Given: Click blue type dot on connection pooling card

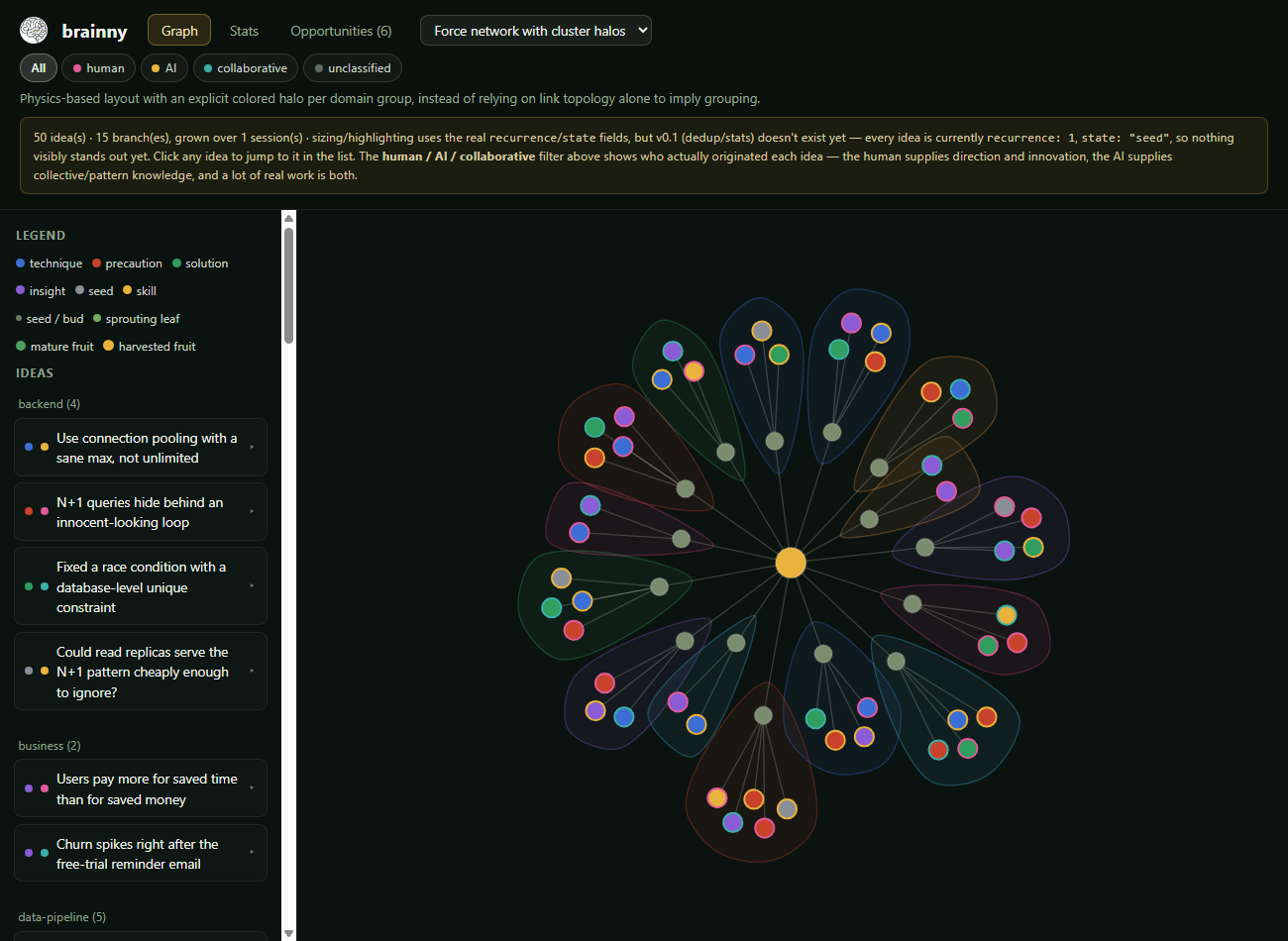Looking at the screenshot, I should 29,447.
